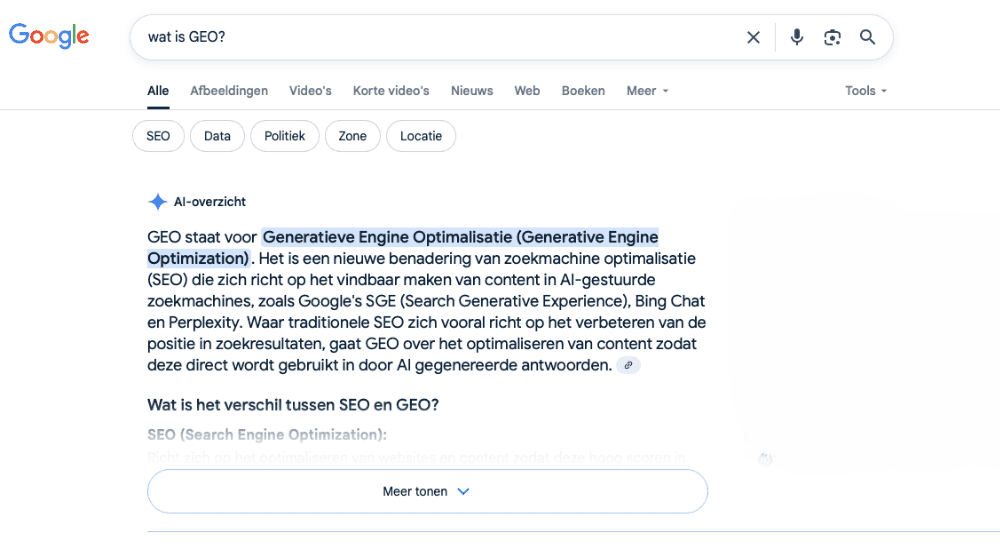Switch to the Nieuws tab

tap(472, 91)
